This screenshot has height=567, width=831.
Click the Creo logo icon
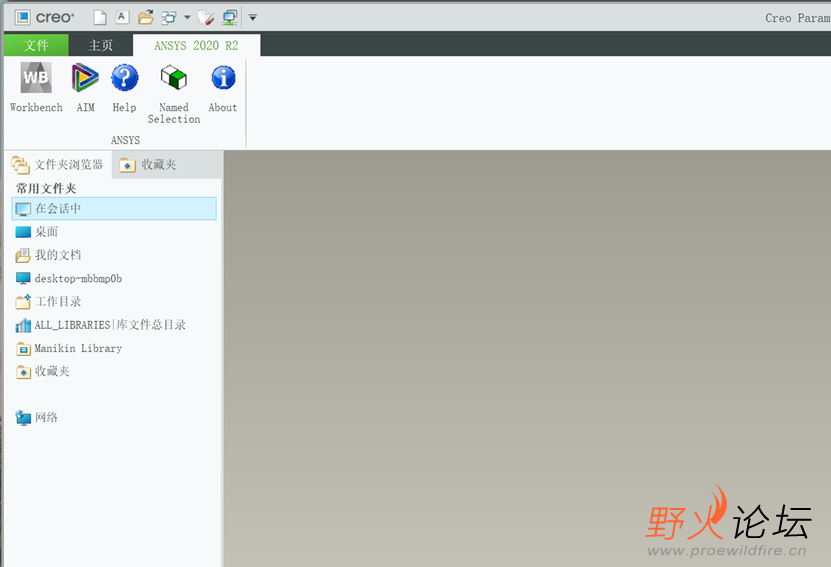22,17
